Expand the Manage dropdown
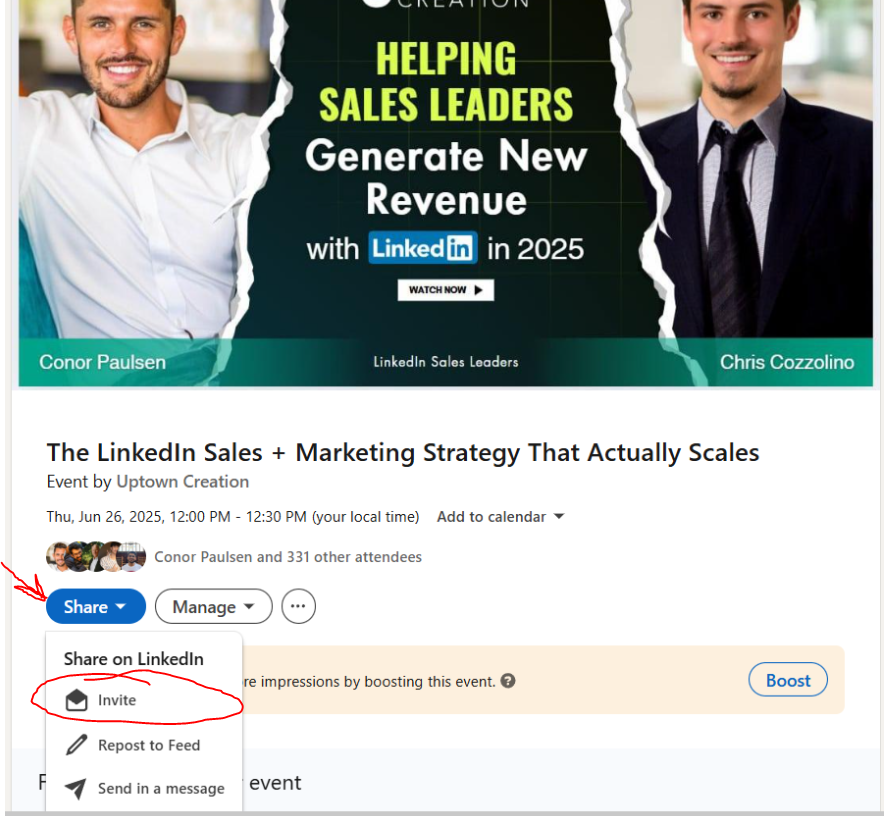Screen dimensions: 884x816 click(214, 606)
